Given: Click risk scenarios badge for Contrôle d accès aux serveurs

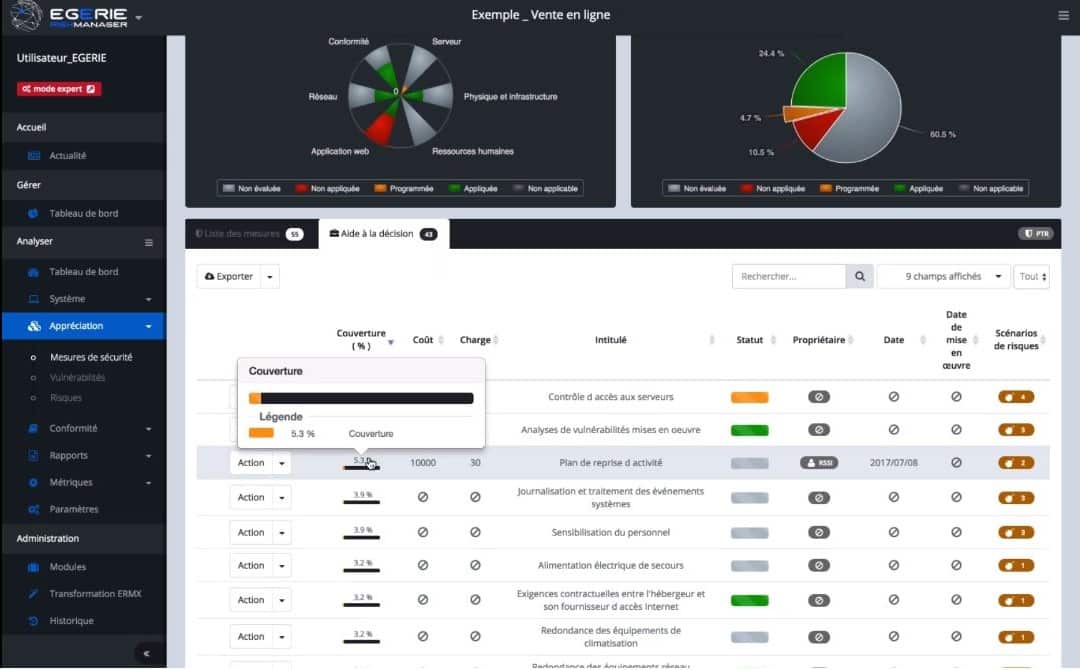Looking at the screenshot, I should (x=1016, y=397).
